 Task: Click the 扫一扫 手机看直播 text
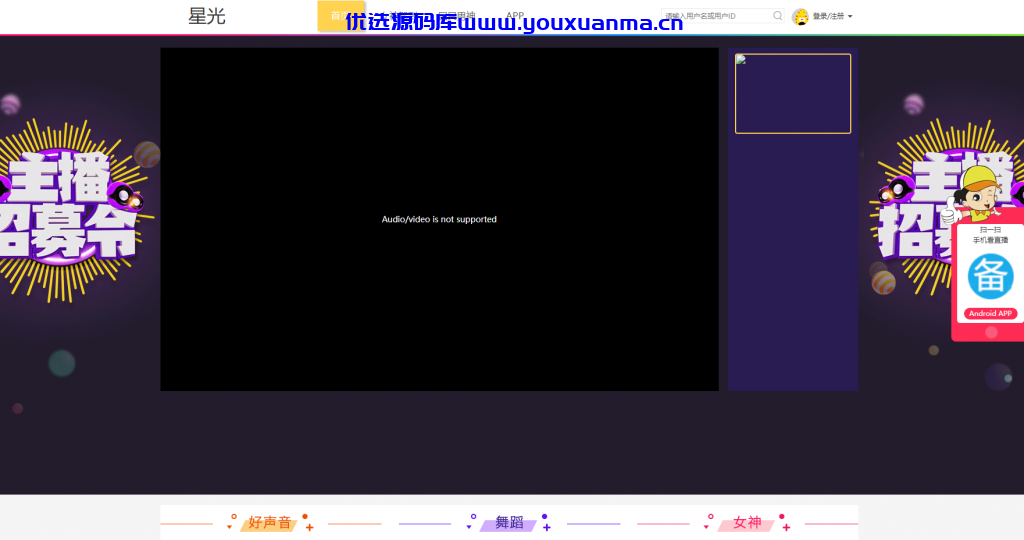(990, 235)
